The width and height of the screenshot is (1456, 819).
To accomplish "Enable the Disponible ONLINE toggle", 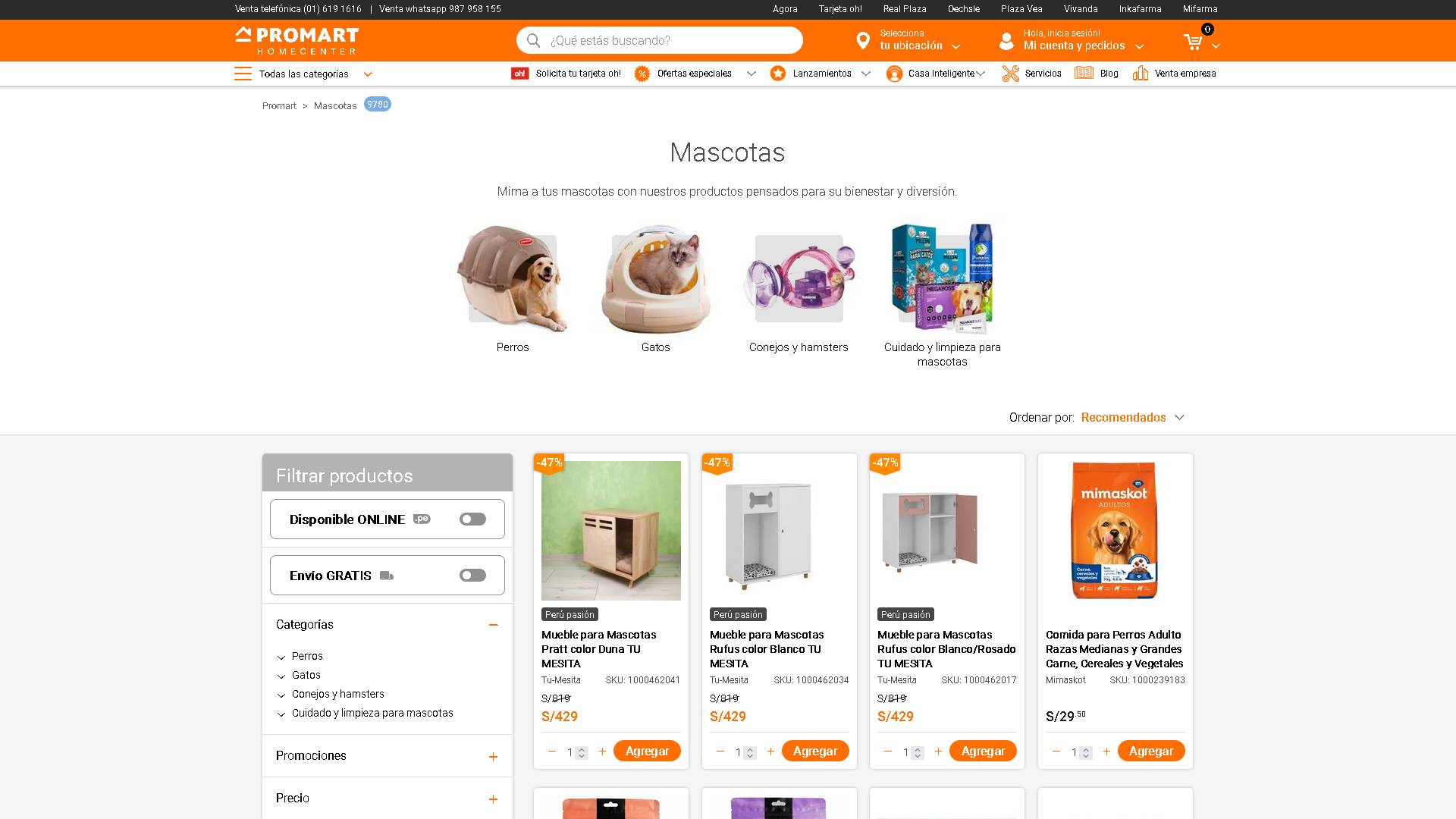I will tap(472, 519).
